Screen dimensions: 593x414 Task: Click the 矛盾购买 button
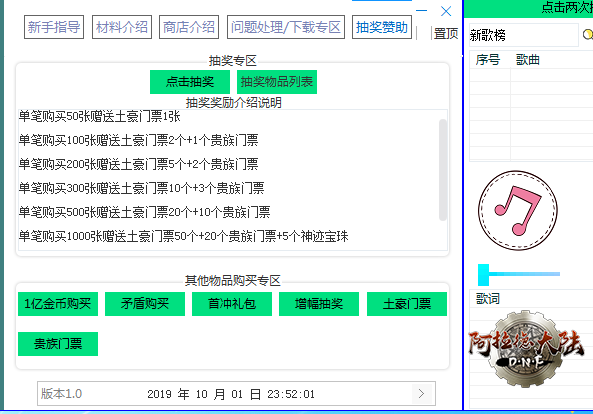(145, 304)
